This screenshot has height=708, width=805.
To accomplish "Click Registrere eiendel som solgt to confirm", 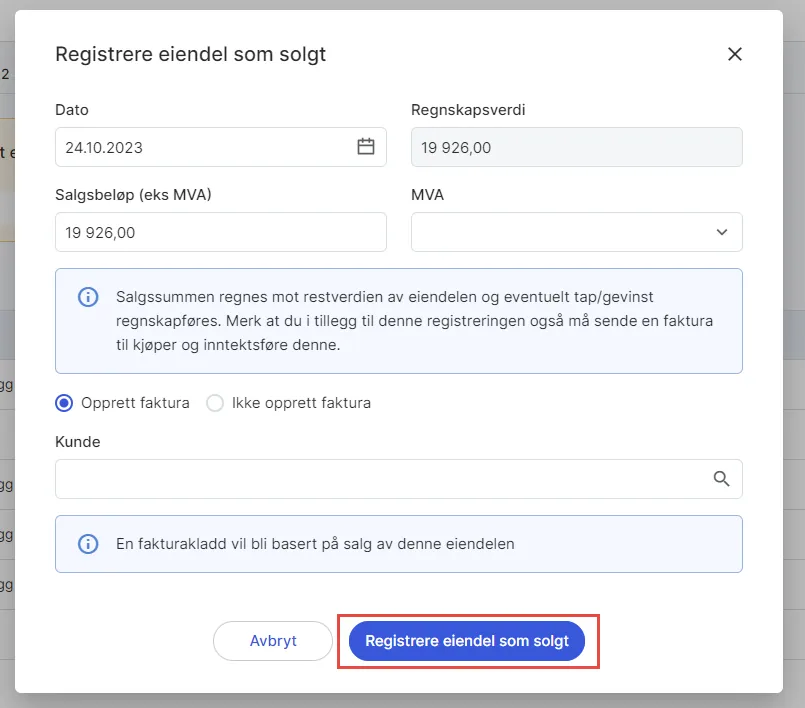I will point(467,641).
